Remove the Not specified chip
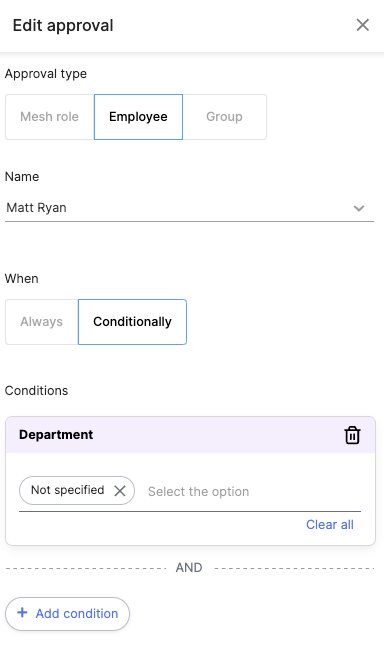The height and width of the screenshot is (649, 384). point(120,491)
